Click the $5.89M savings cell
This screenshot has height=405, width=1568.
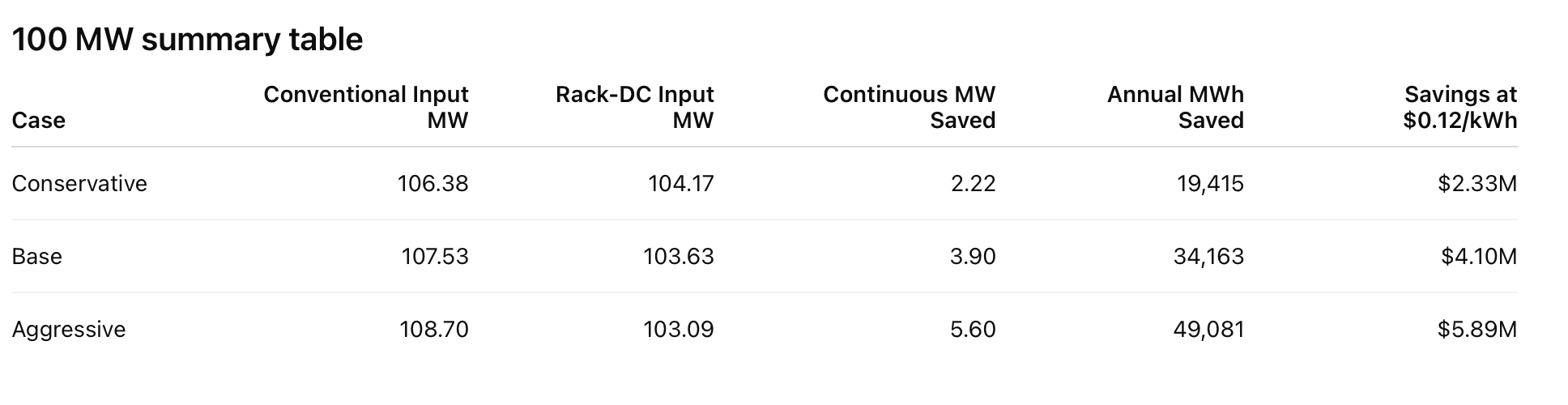(1477, 330)
